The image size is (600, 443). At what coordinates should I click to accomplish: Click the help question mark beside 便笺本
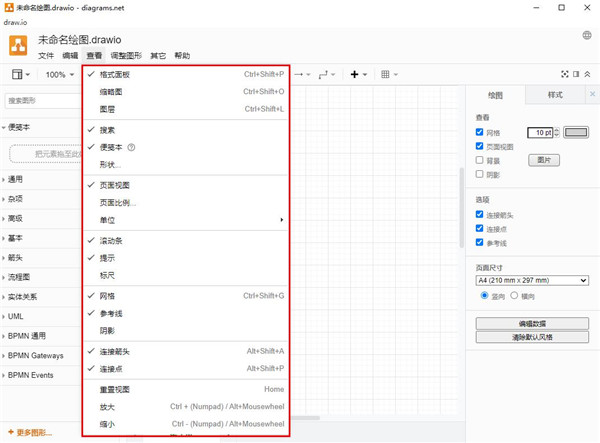(131, 147)
